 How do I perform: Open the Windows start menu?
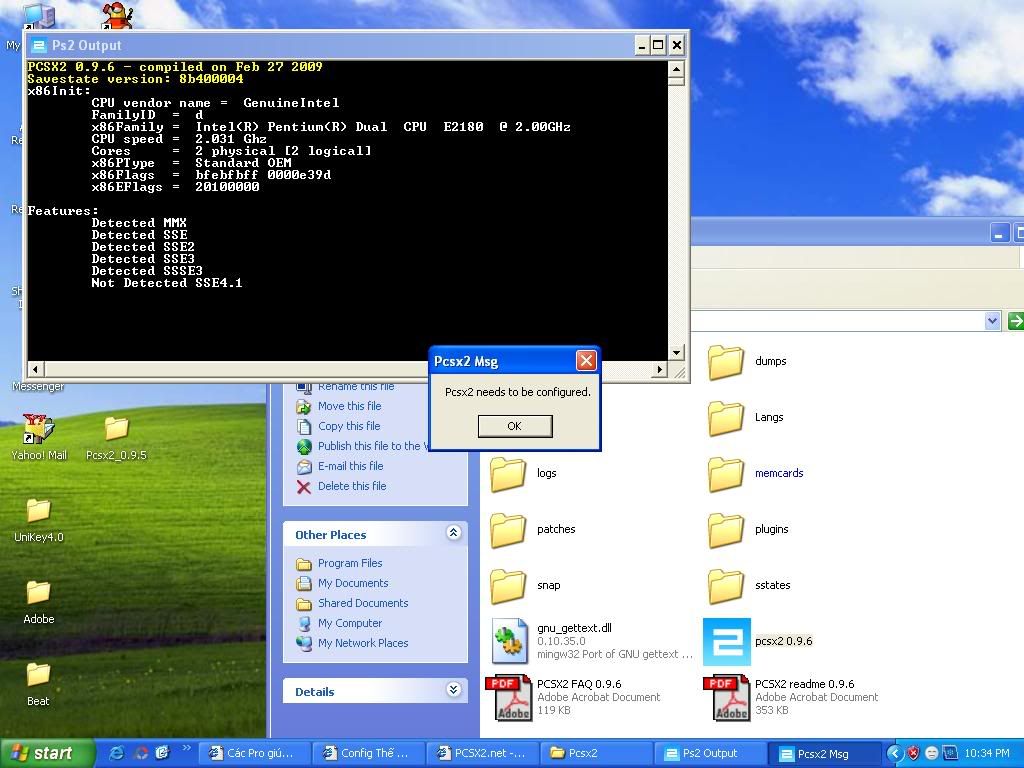(x=47, y=754)
